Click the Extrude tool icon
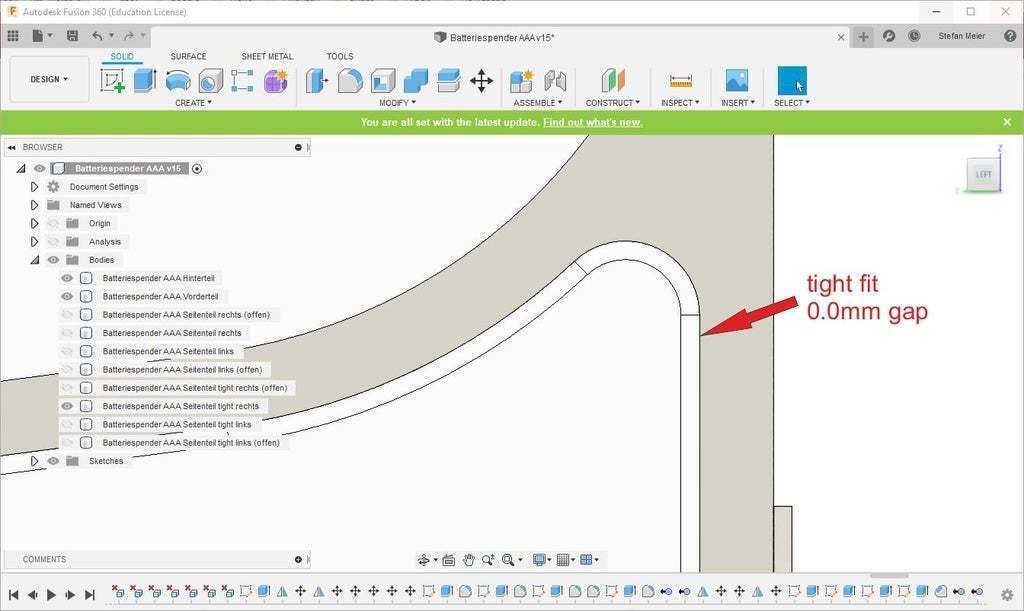This screenshot has width=1024, height=611. click(145, 81)
